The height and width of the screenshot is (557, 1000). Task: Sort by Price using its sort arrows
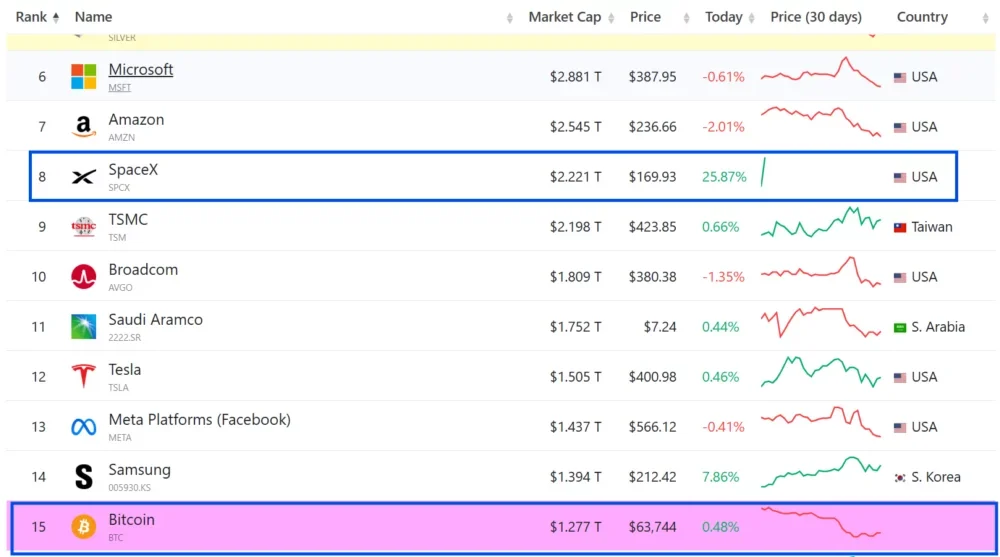686,18
